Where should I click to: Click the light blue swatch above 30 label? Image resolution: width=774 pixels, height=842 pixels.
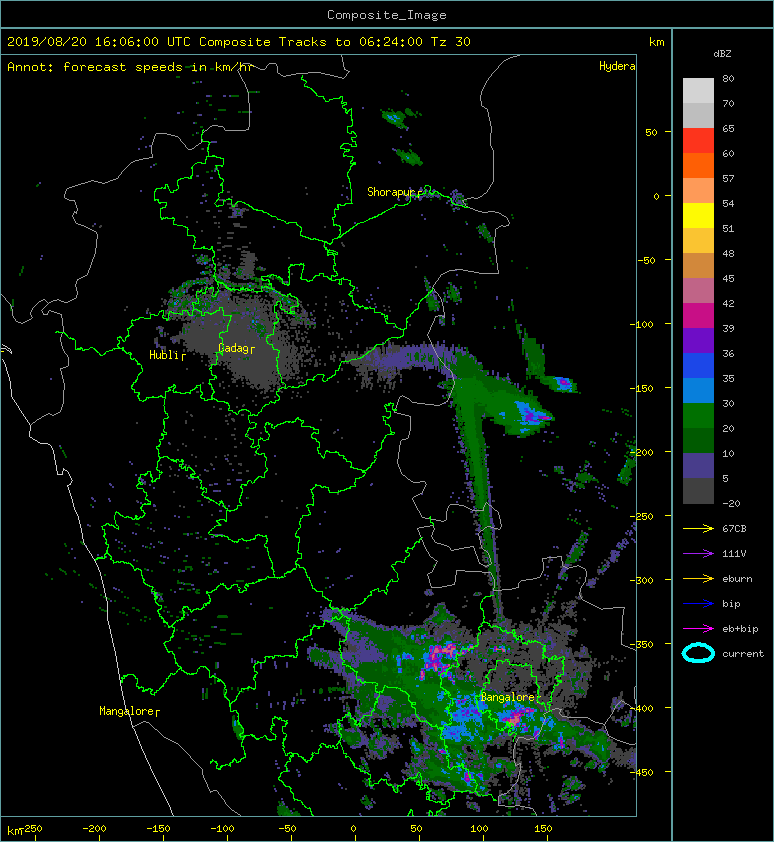[698, 390]
